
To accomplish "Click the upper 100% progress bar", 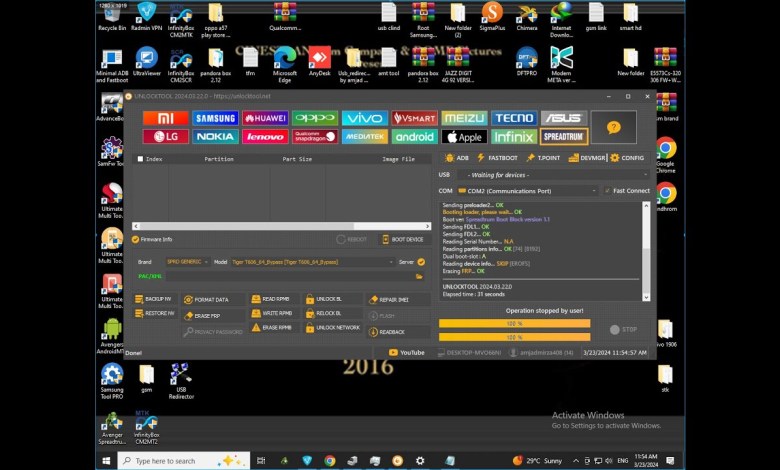I will [x=514, y=323].
